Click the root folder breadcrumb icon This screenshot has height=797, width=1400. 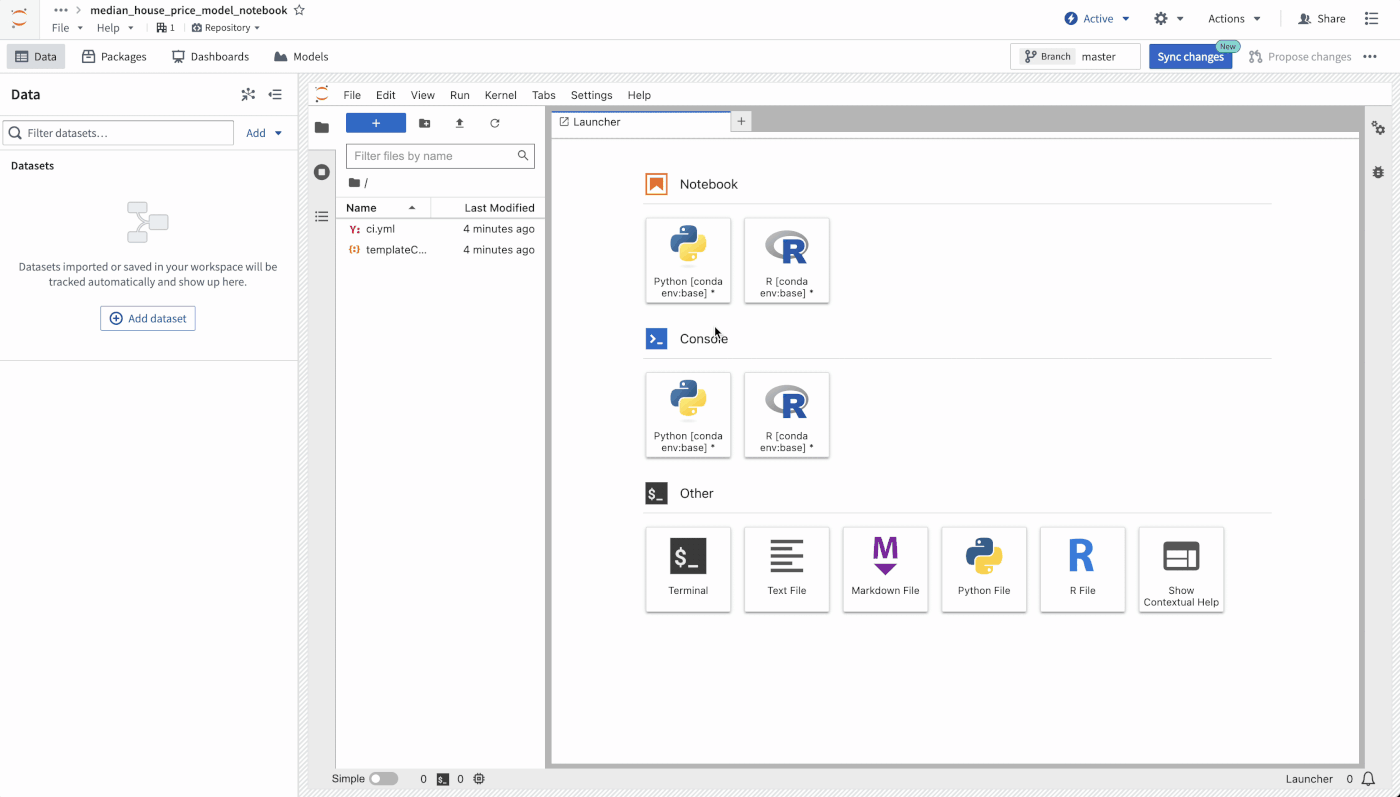click(354, 183)
